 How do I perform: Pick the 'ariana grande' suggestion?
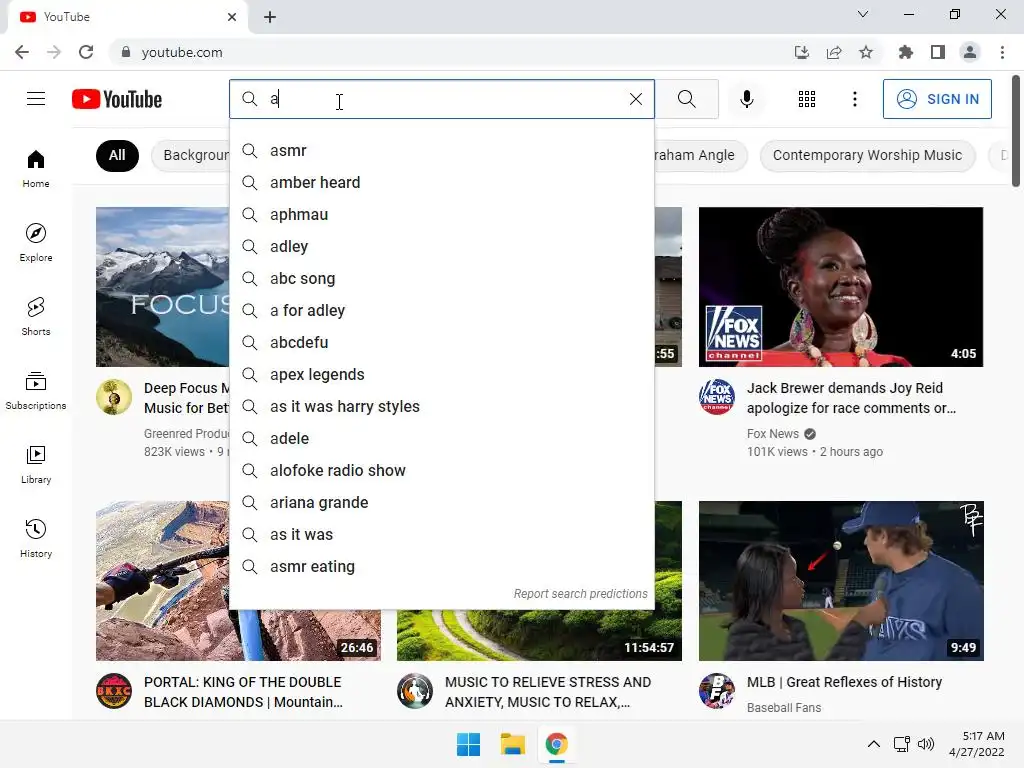[441, 502]
